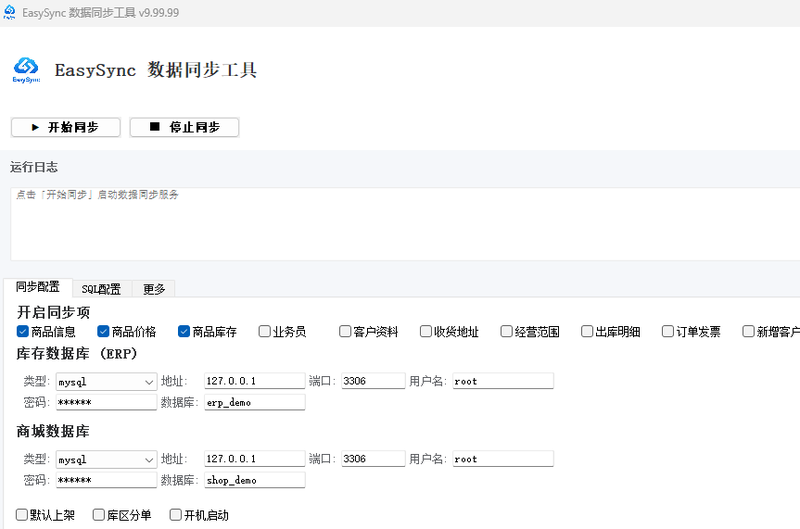Viewport: 800px width, 529px height.
Task: Click the 库存数据库 (ERP) heading
Action: coord(77,354)
